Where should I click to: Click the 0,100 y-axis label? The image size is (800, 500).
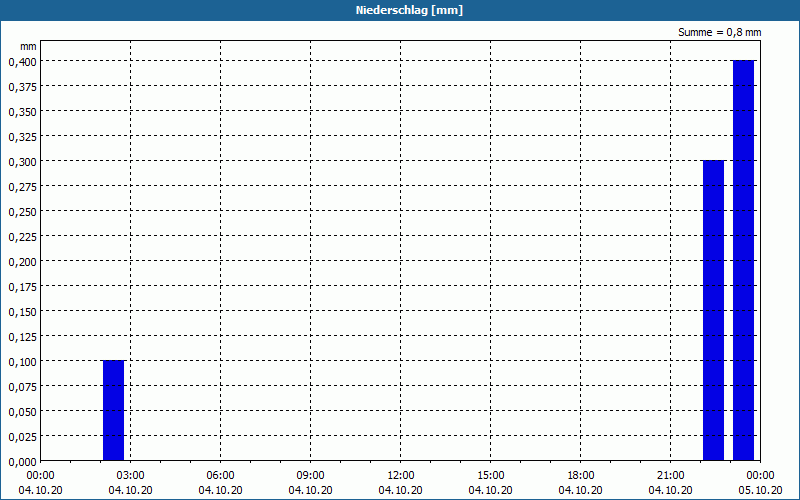pyautogui.click(x=22, y=362)
